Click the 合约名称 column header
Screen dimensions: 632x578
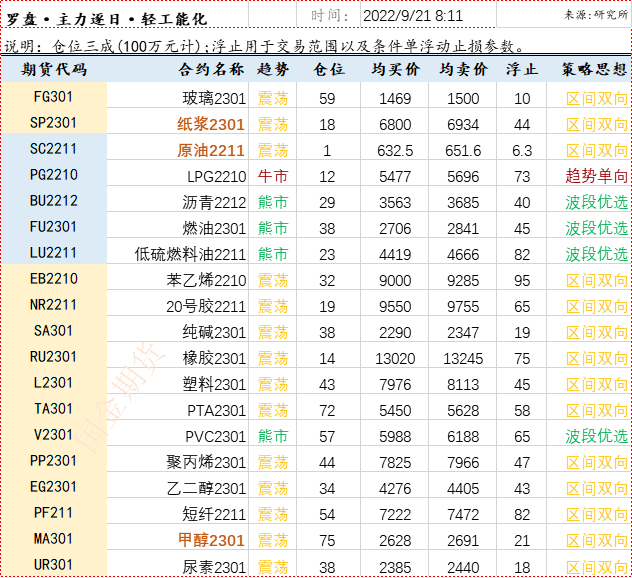(211, 69)
